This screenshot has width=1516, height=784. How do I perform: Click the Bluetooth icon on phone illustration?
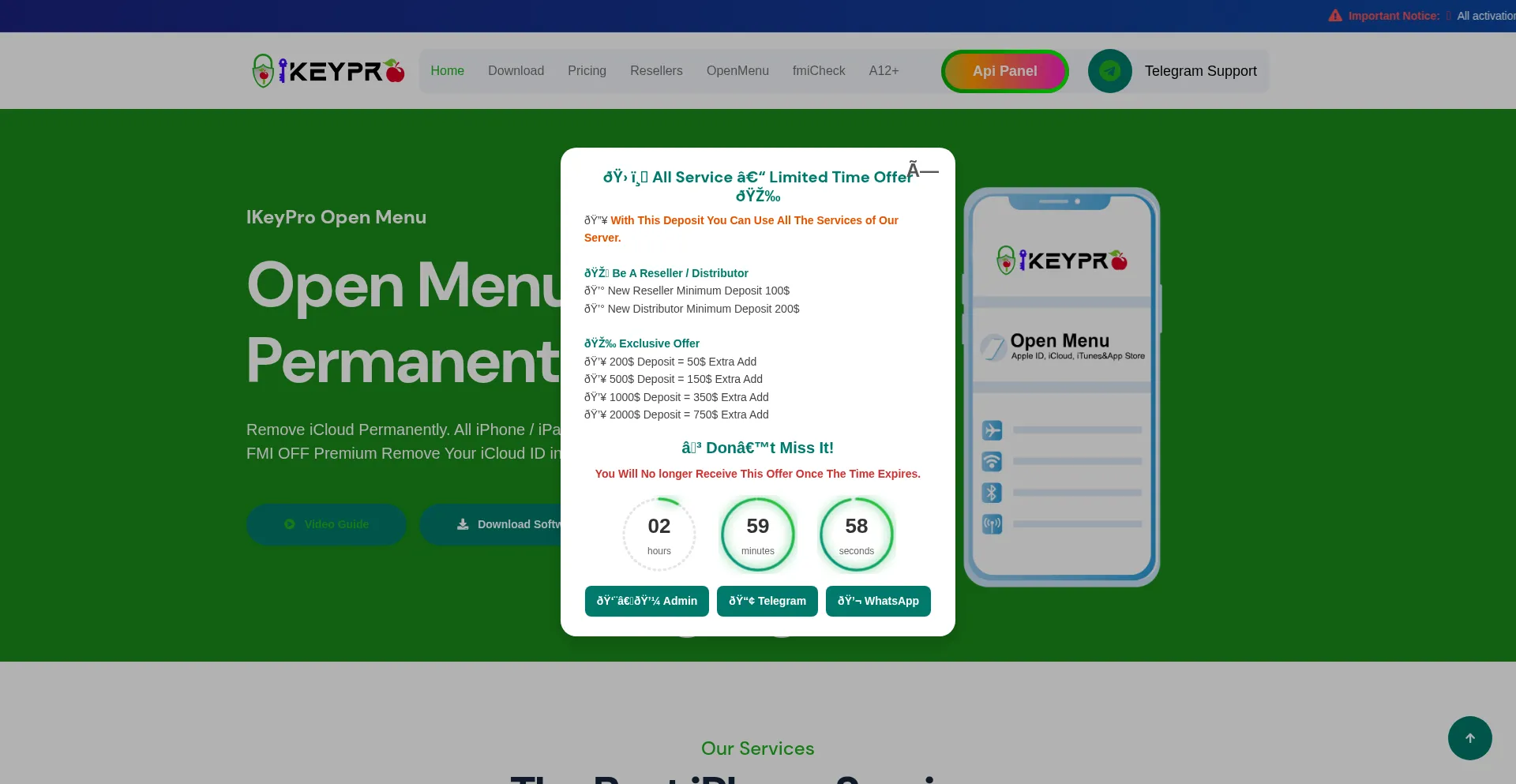coord(992,493)
